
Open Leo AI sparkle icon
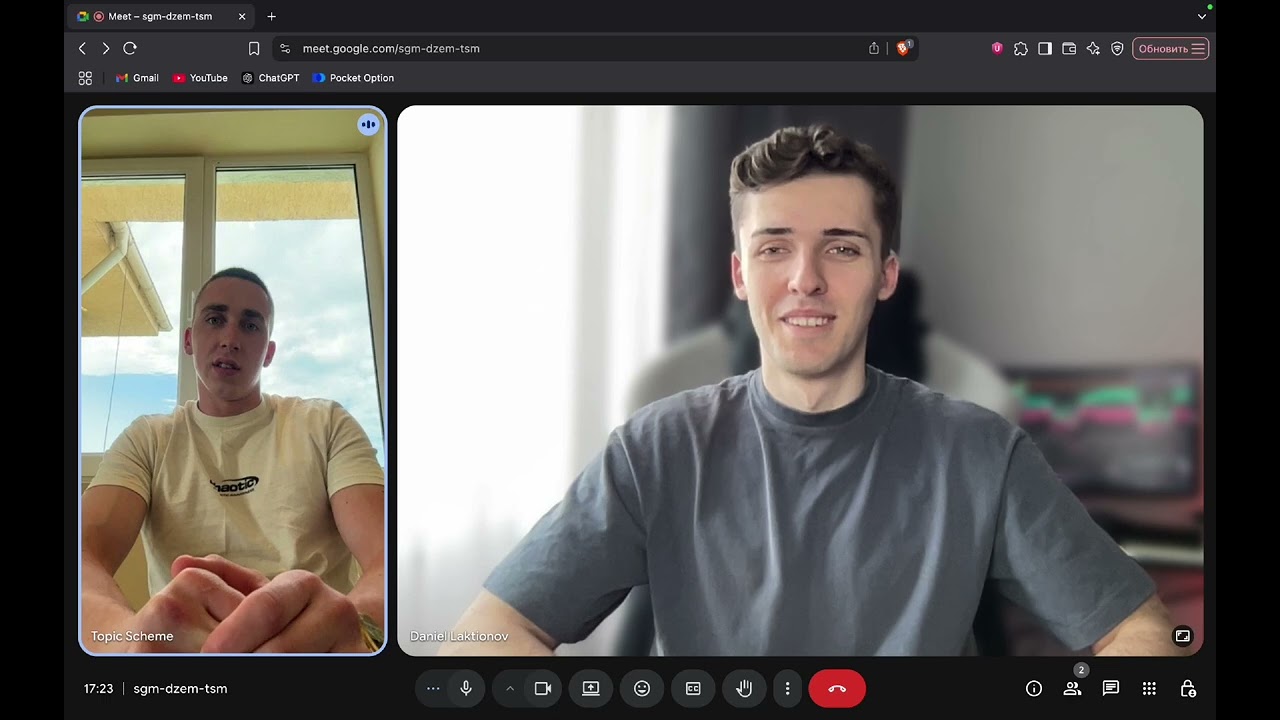pos(1093,48)
